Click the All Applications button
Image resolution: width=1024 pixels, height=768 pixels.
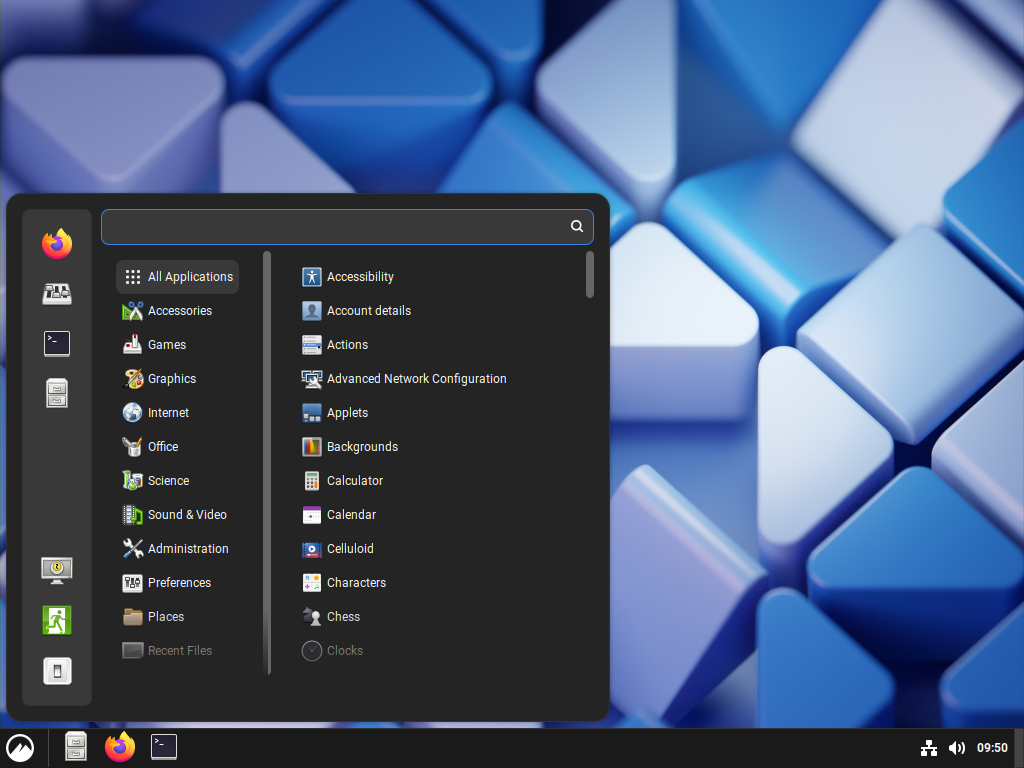pyautogui.click(x=177, y=276)
